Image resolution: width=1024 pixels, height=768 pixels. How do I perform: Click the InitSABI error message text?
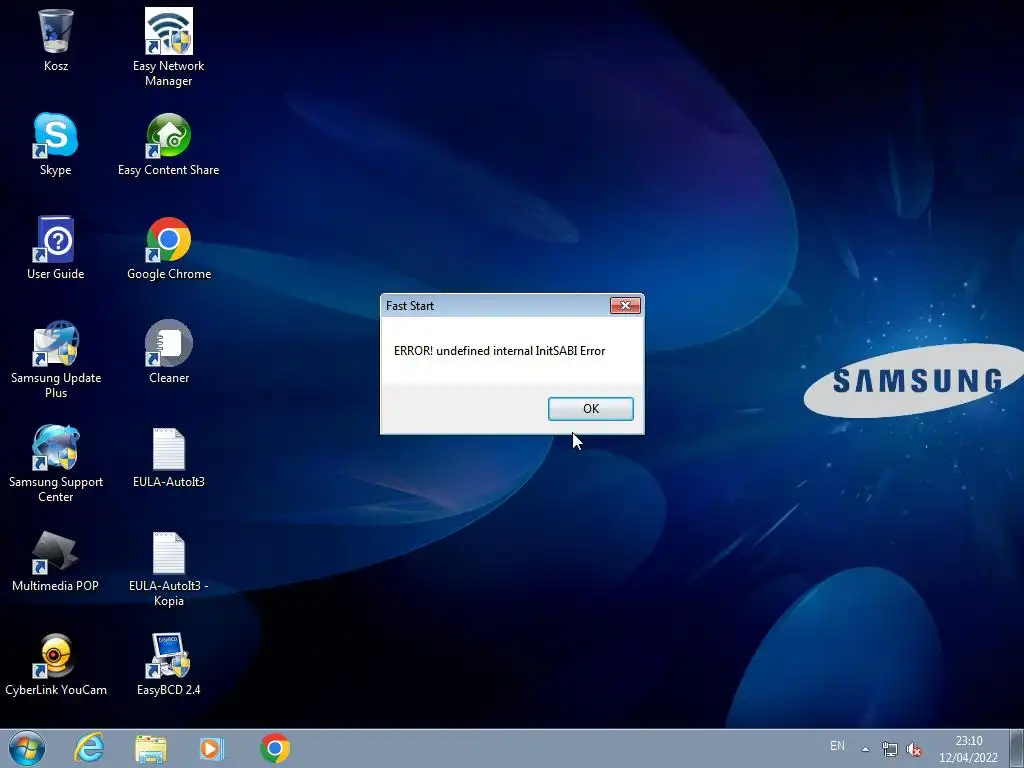point(500,351)
